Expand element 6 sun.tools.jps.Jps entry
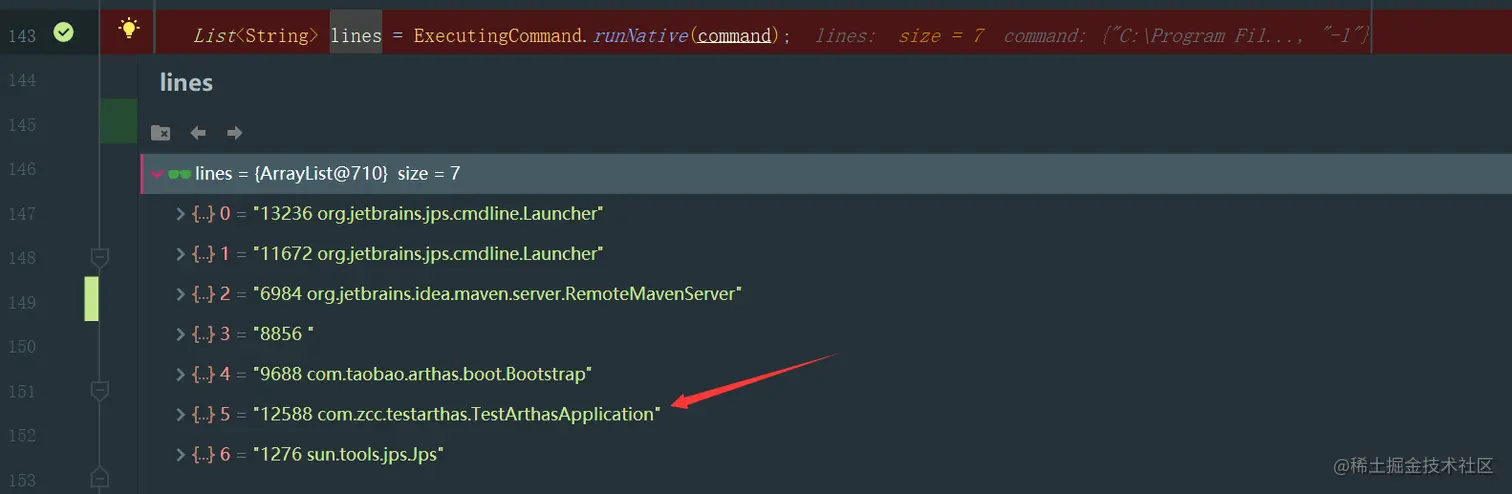 180,454
